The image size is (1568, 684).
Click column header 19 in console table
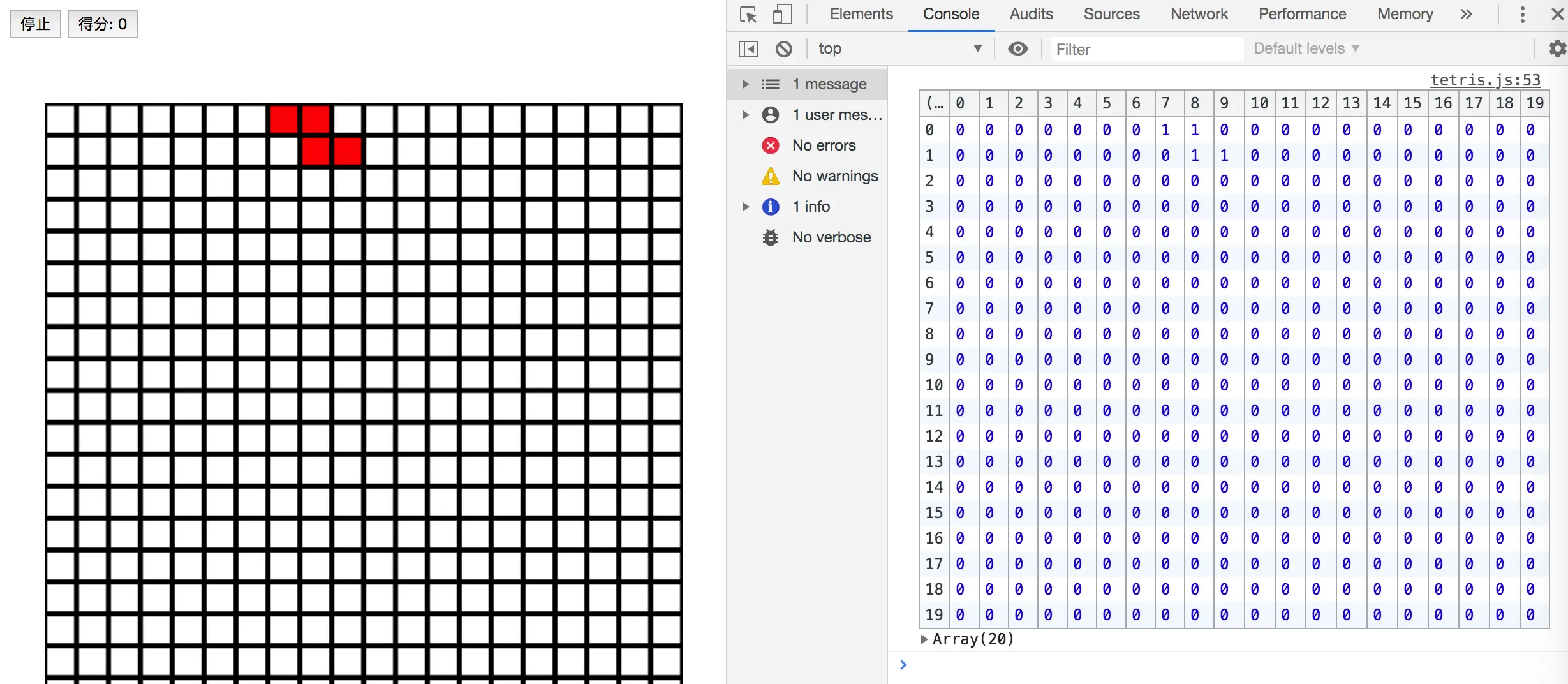click(x=1535, y=103)
